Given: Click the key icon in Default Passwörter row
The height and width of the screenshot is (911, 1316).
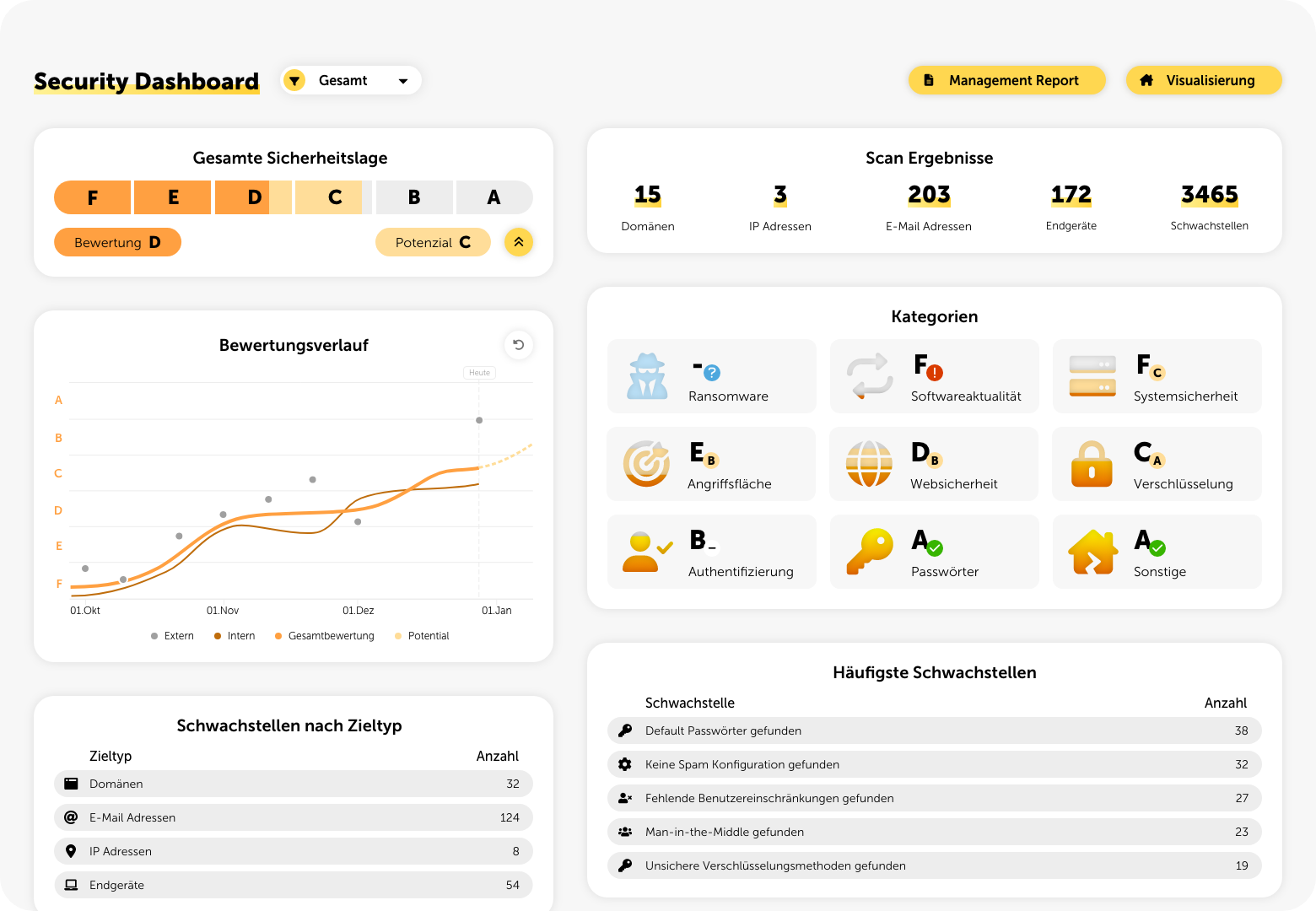Looking at the screenshot, I should point(625,730).
